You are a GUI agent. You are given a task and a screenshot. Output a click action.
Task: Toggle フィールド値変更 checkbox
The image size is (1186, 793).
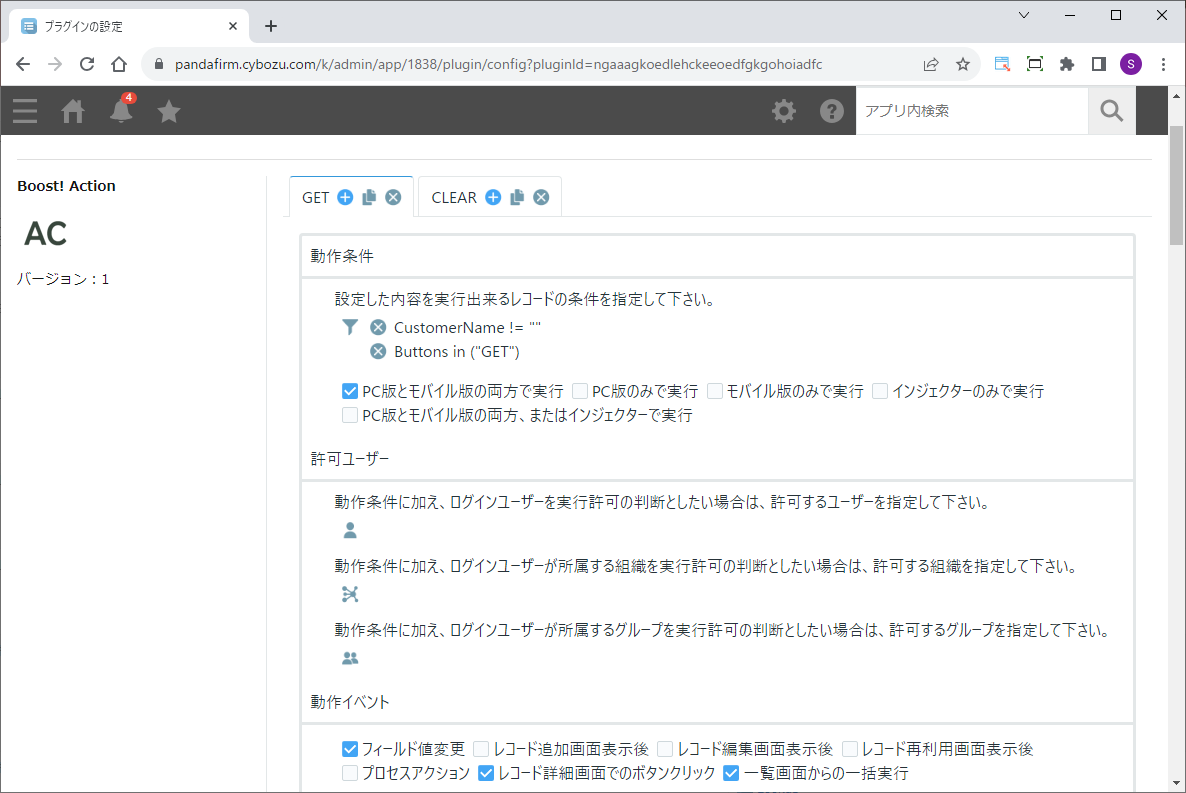click(350, 749)
